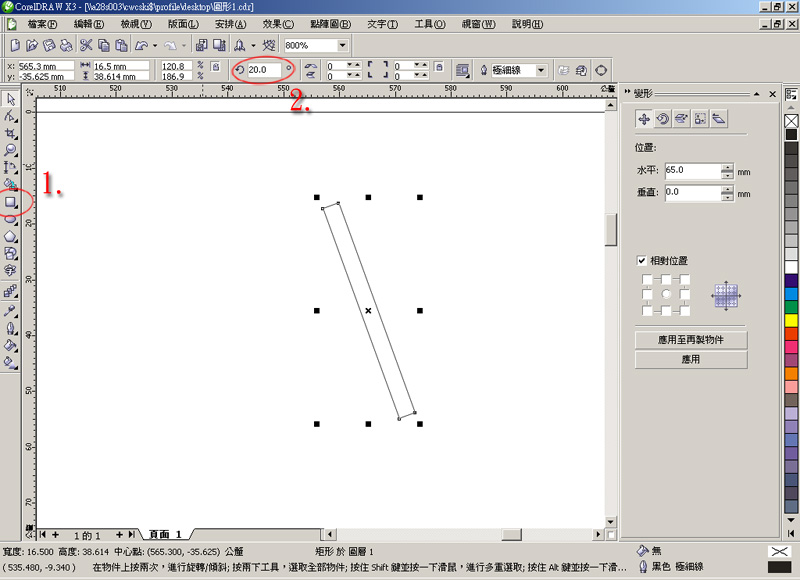This screenshot has height=580, width=800.
Task: Open the 極細線 outline width dropdown
Action: pyautogui.click(x=541, y=70)
